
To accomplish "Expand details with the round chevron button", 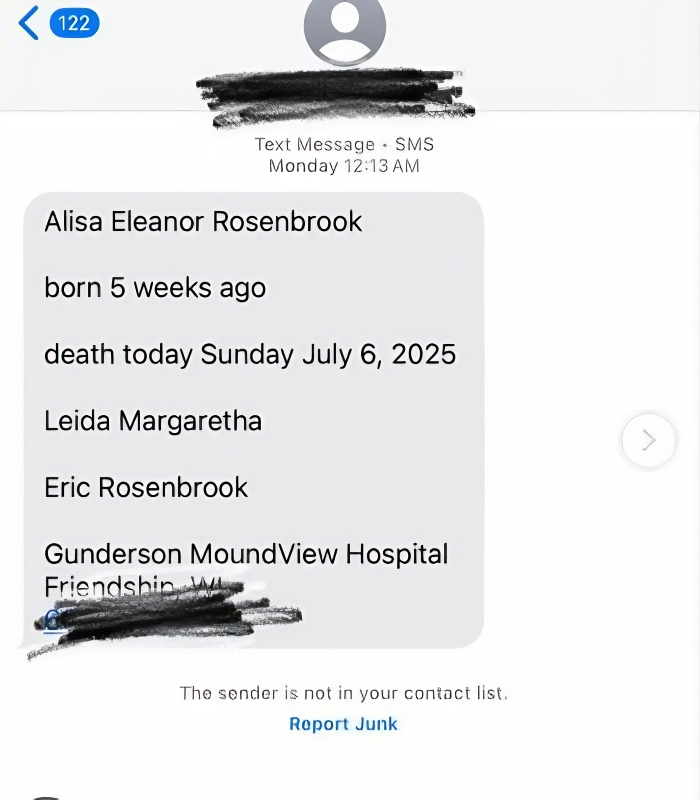I will click(648, 440).
